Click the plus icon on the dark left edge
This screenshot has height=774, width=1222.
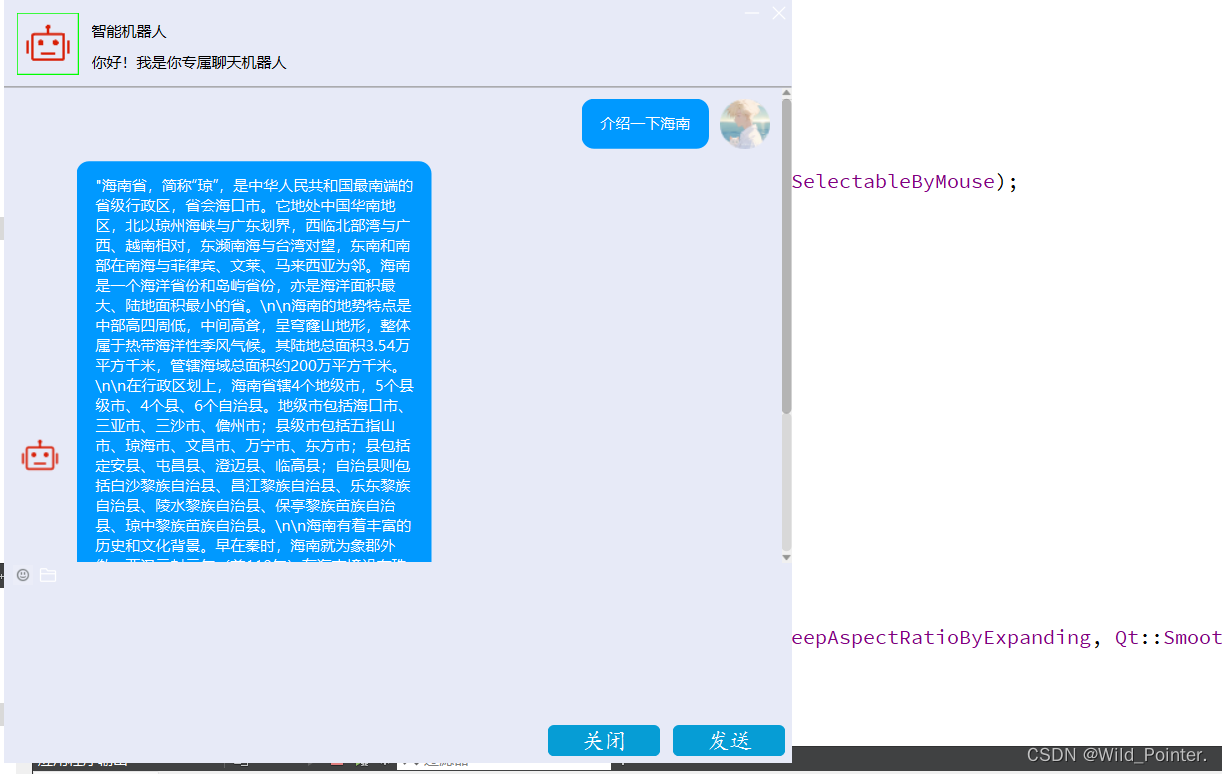click(x=4, y=574)
